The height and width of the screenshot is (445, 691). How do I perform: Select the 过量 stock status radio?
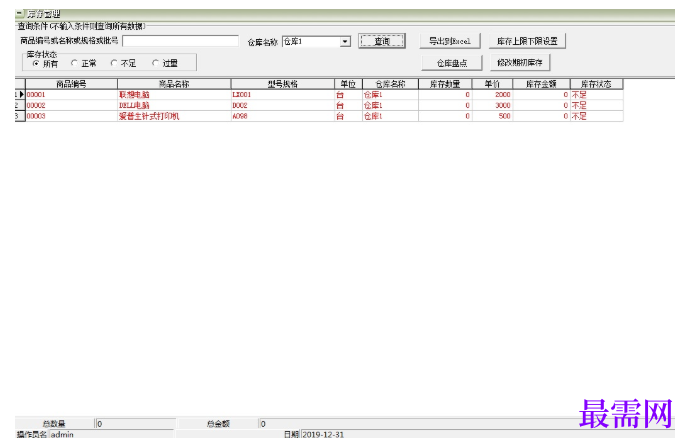click(155, 63)
